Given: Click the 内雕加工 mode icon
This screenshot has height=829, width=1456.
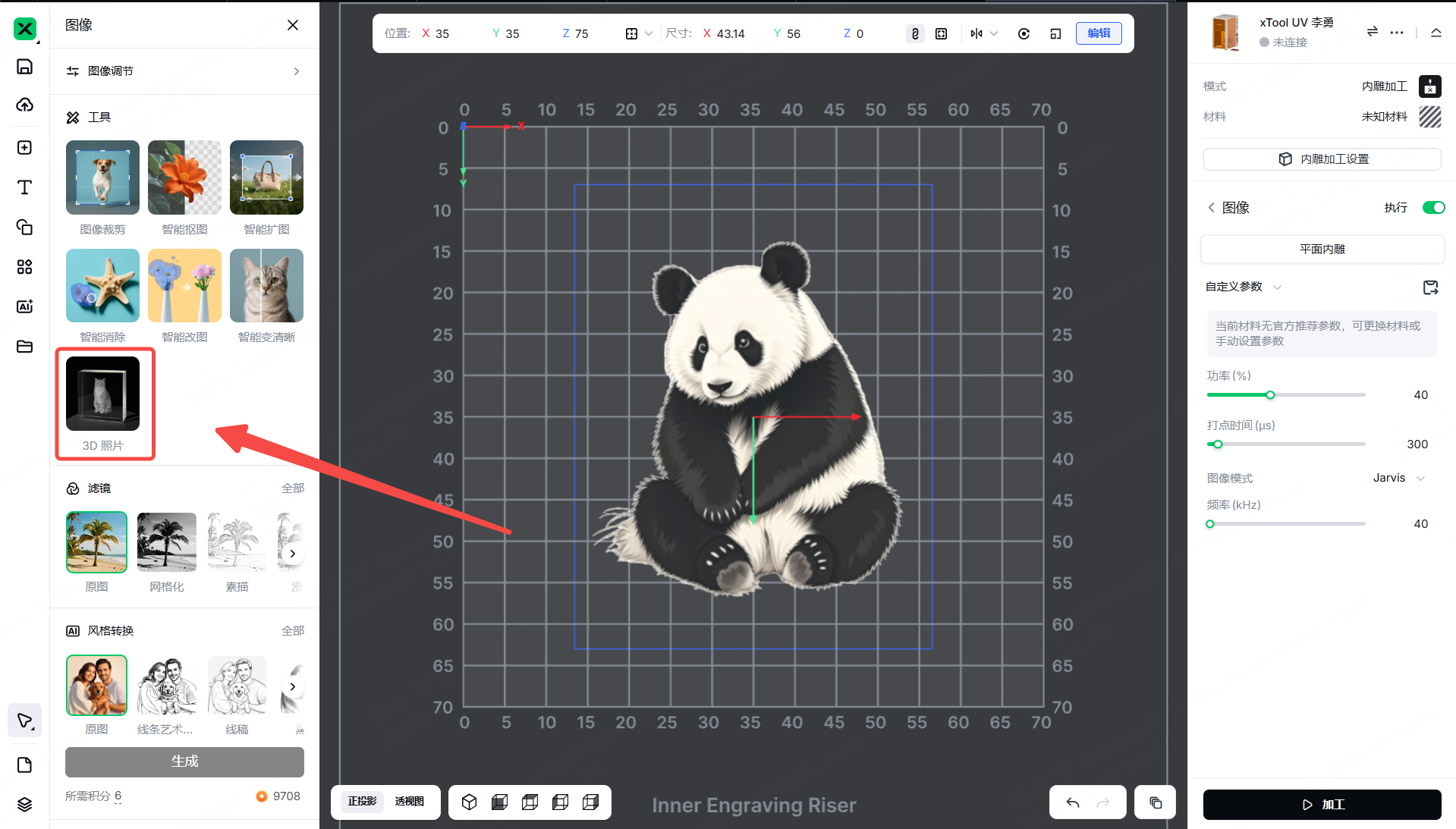Looking at the screenshot, I should [x=1429, y=86].
